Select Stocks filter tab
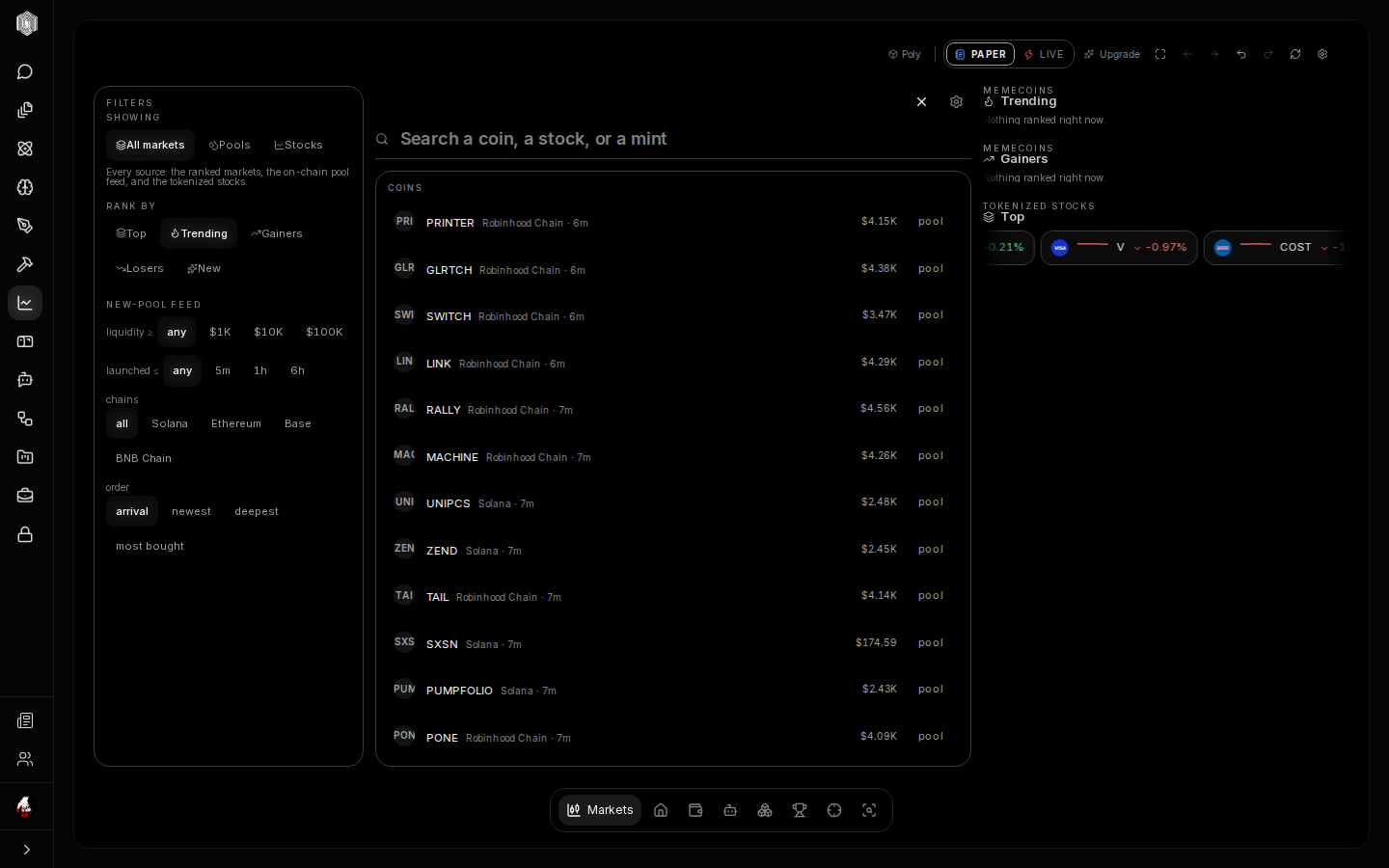The image size is (1389, 868). (x=299, y=145)
